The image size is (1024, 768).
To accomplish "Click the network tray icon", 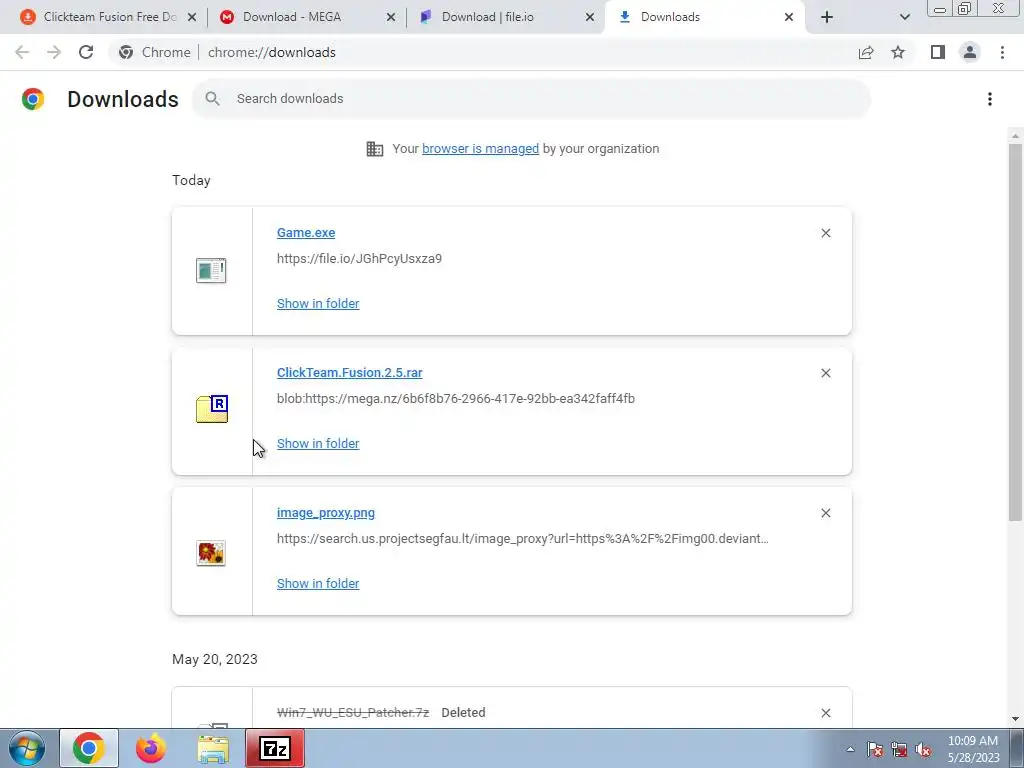I will [x=899, y=750].
